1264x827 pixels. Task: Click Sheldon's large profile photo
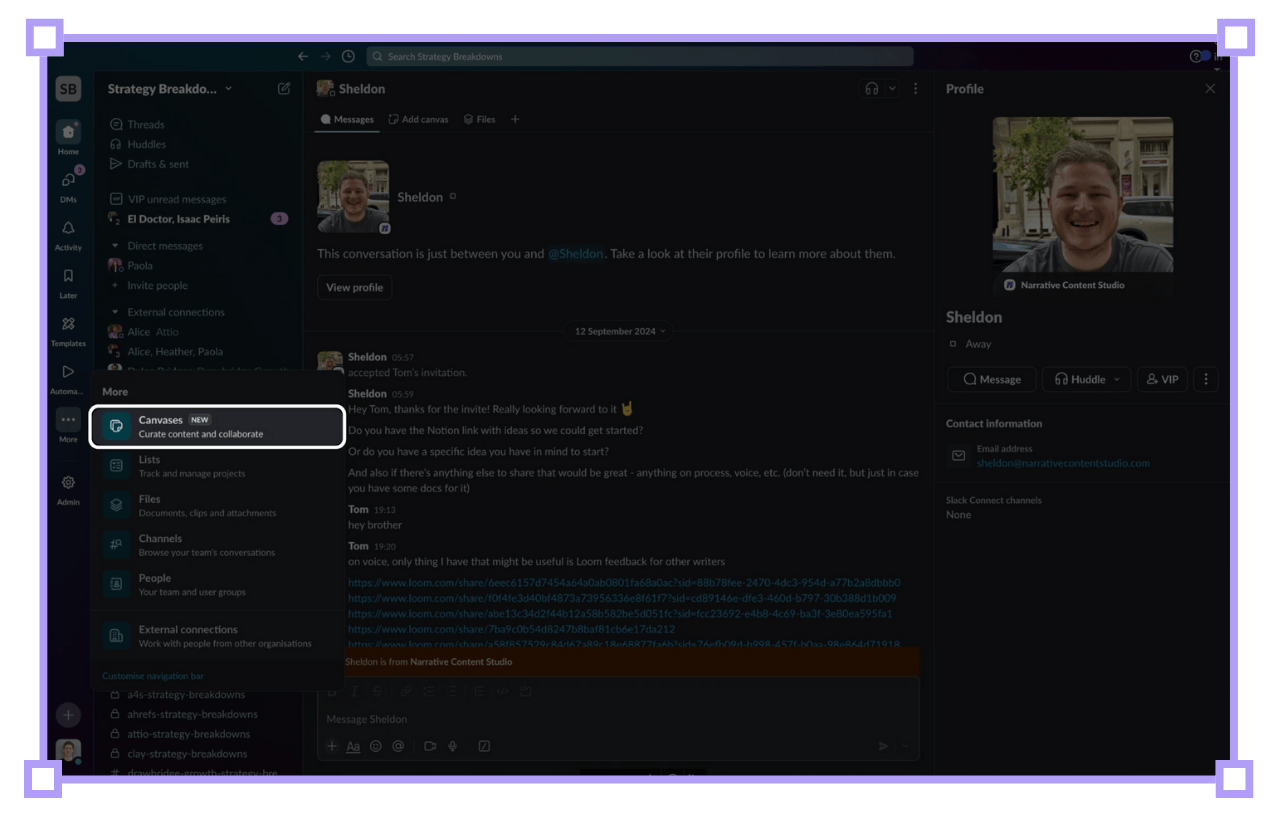tap(1083, 195)
